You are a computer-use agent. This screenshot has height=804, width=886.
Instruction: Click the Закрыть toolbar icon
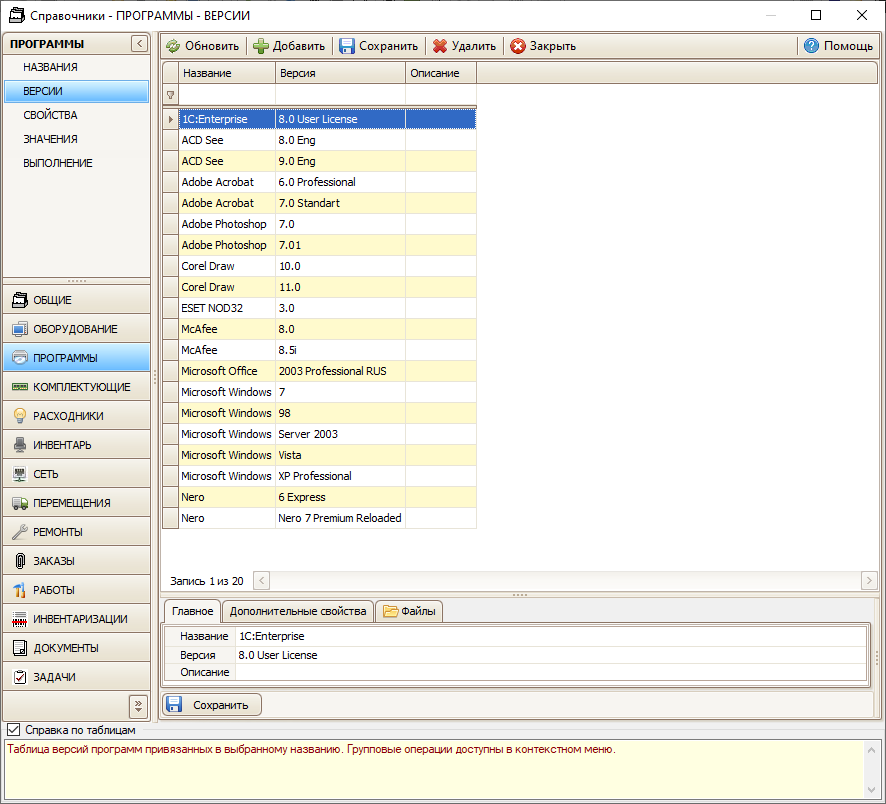pos(518,46)
